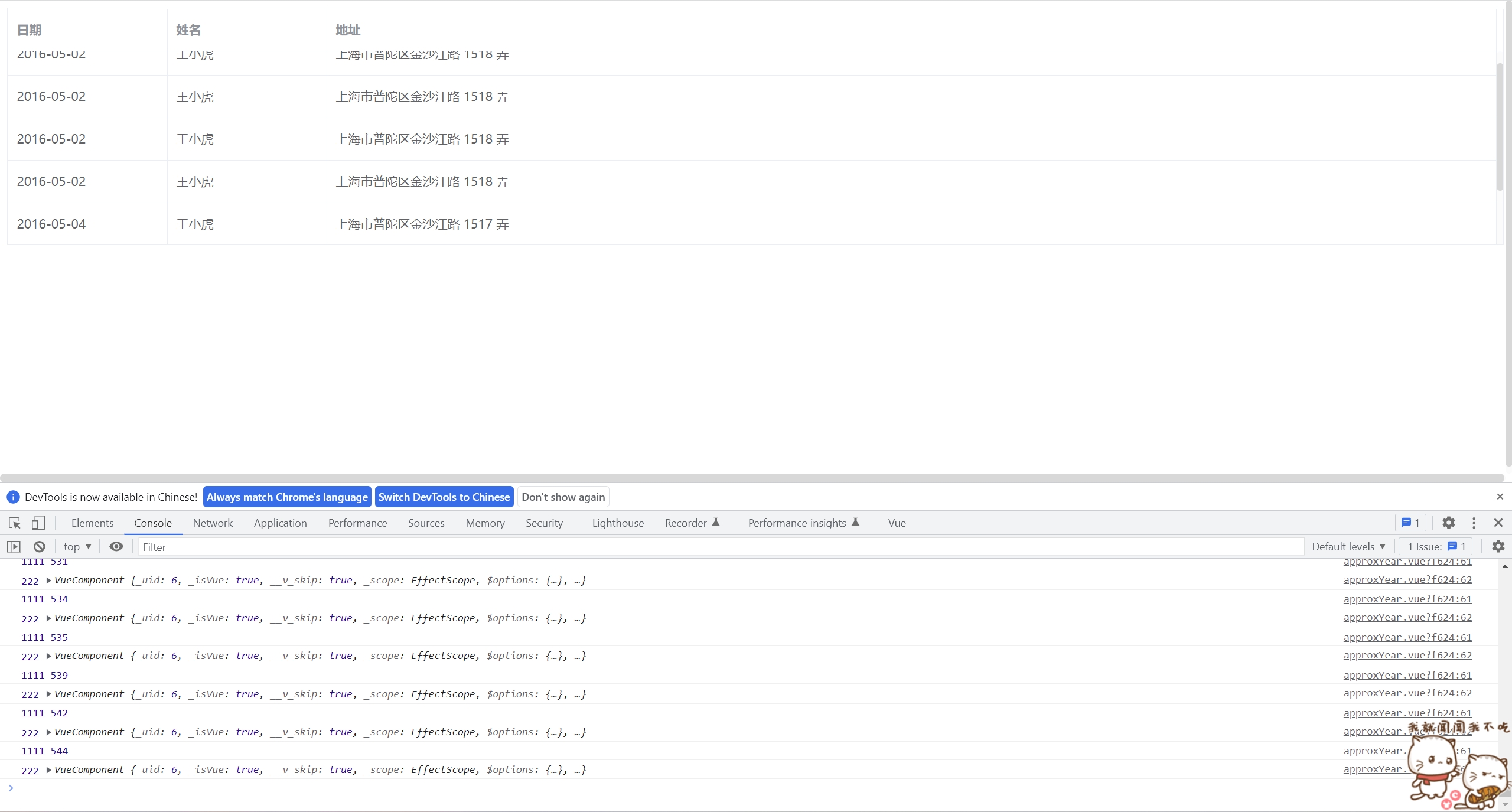Expand the third VueComponent entry

pyautogui.click(x=47, y=655)
